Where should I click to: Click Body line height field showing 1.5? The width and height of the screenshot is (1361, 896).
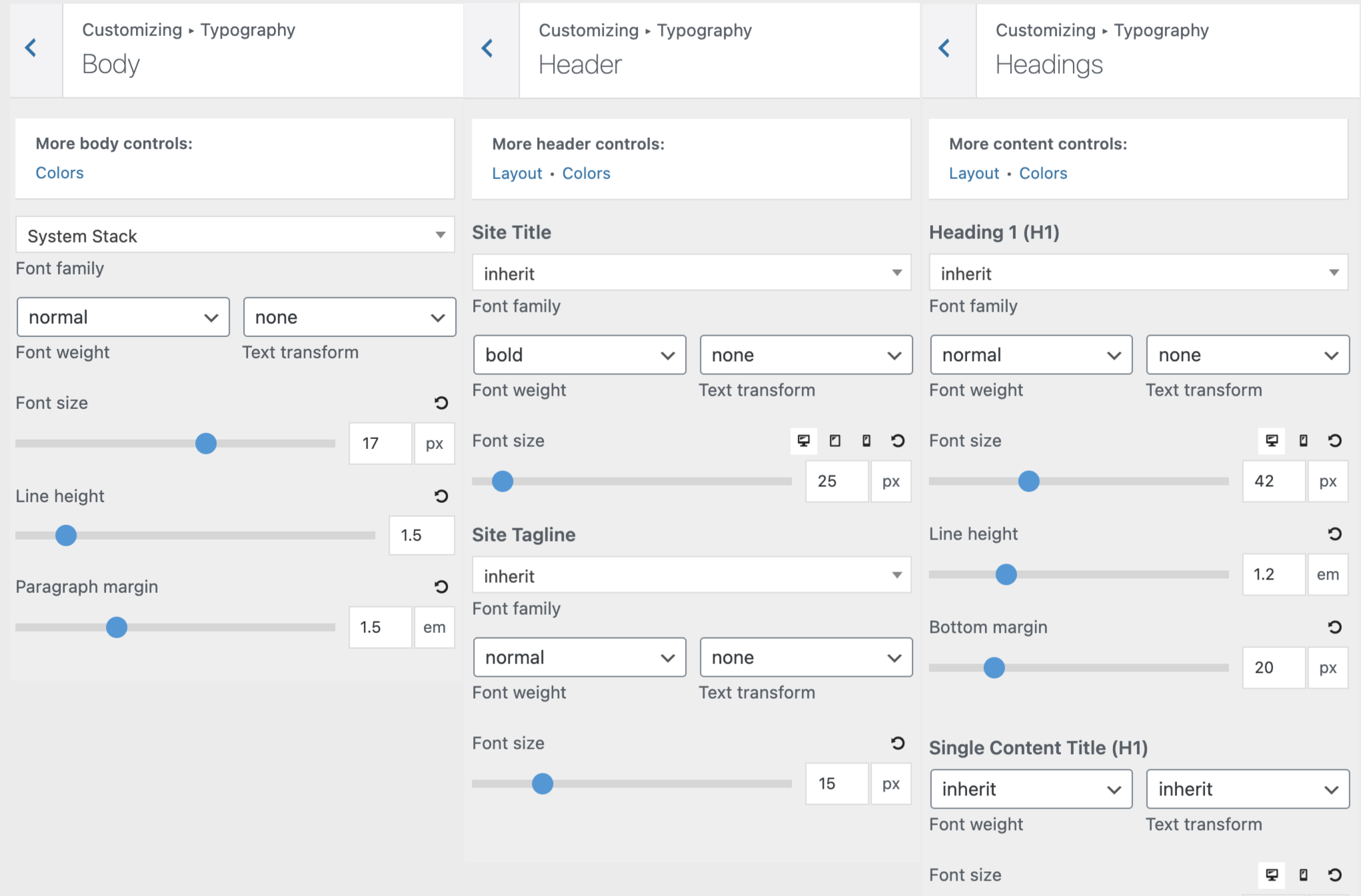click(422, 536)
